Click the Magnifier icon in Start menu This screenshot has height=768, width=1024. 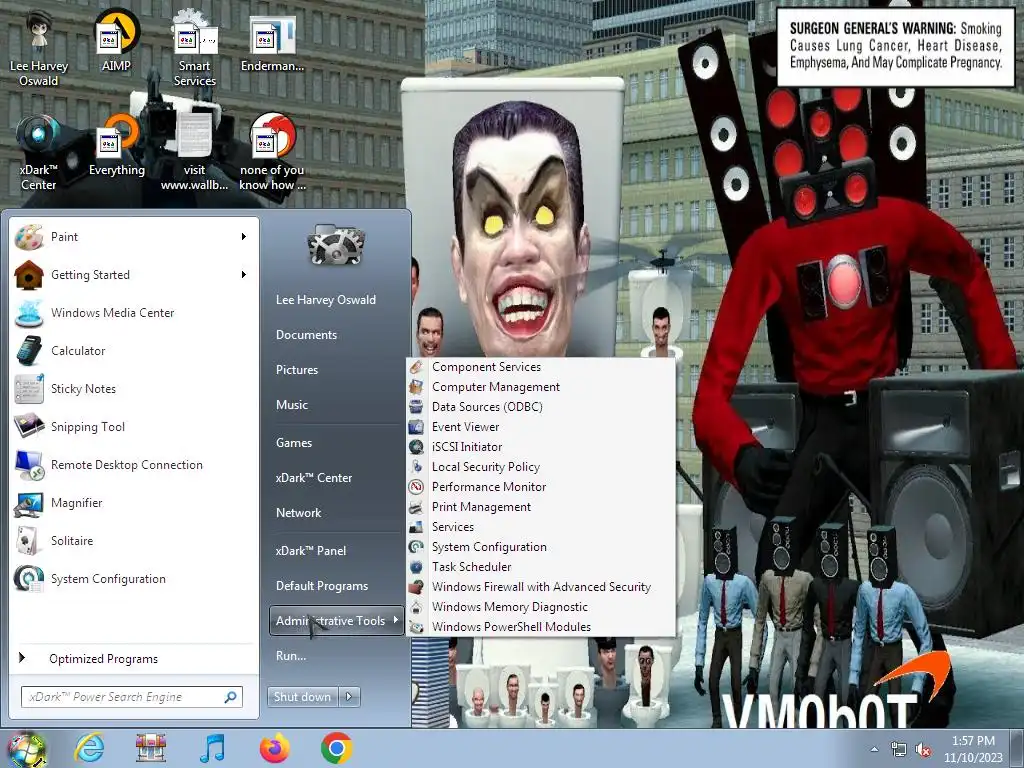pyautogui.click(x=29, y=503)
